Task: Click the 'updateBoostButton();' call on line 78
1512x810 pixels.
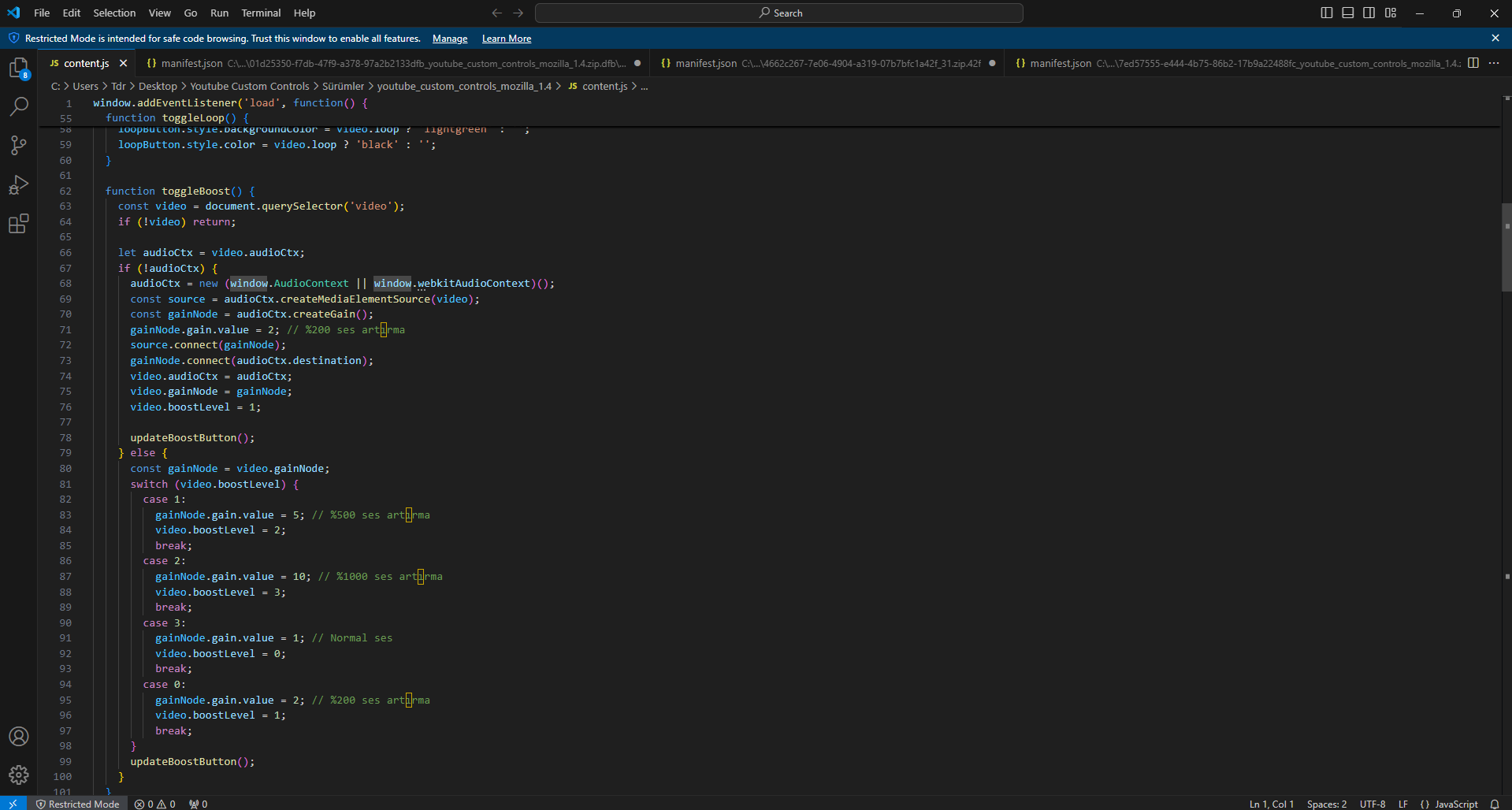Action: tap(192, 437)
